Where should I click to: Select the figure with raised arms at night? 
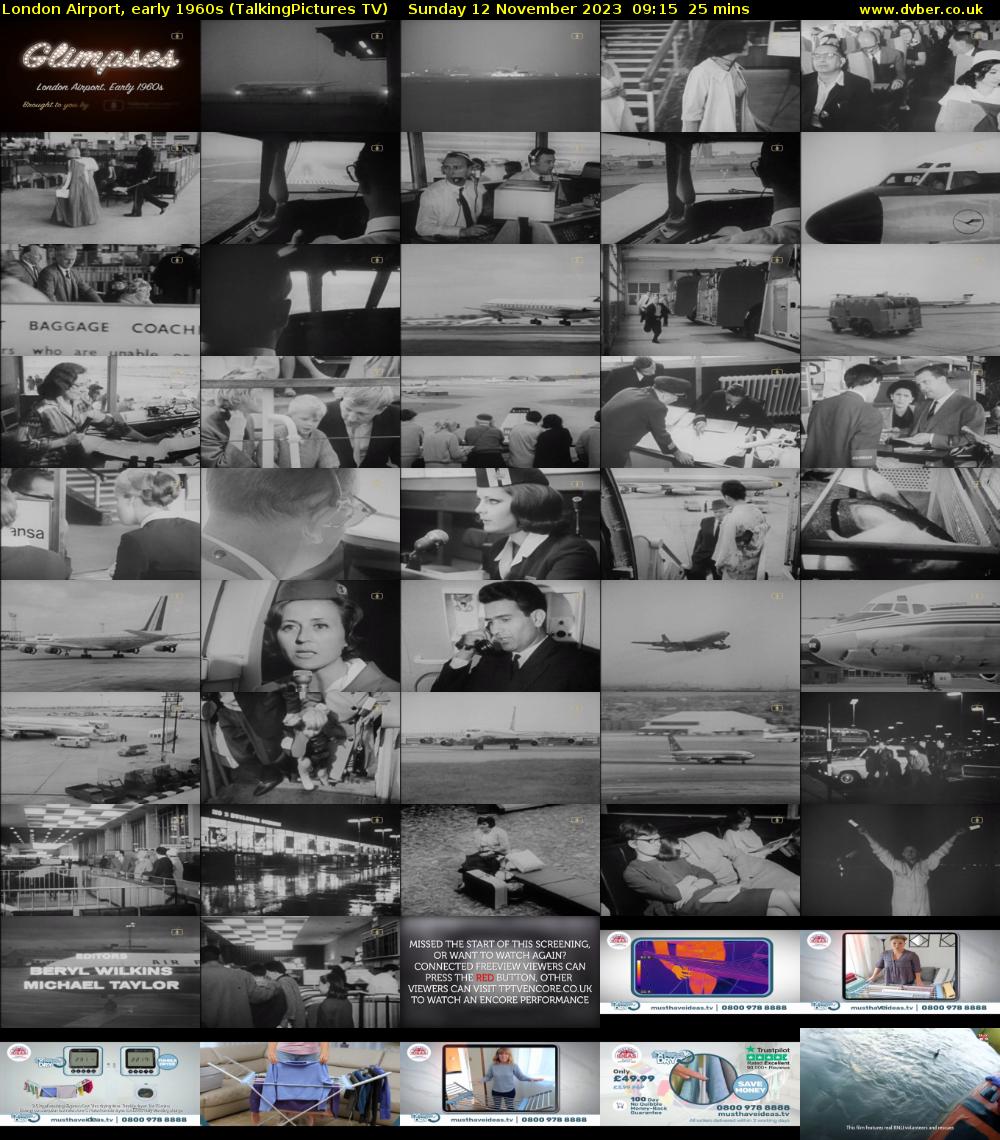900,859
